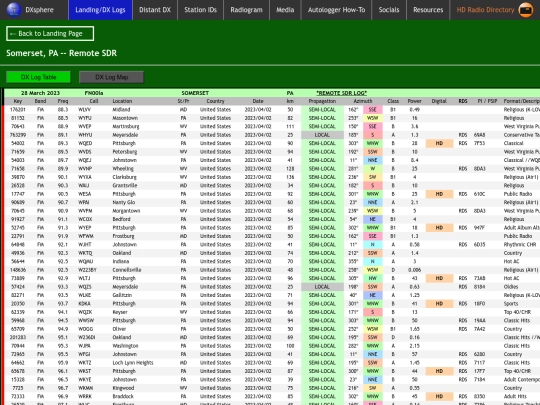Open the Radiogram tab

pyautogui.click(x=247, y=10)
